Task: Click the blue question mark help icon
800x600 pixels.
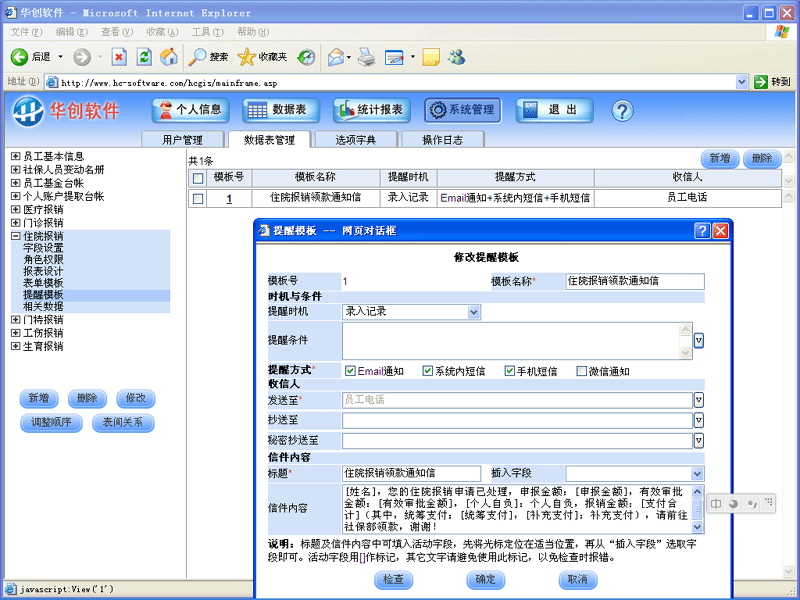Action: (x=622, y=110)
